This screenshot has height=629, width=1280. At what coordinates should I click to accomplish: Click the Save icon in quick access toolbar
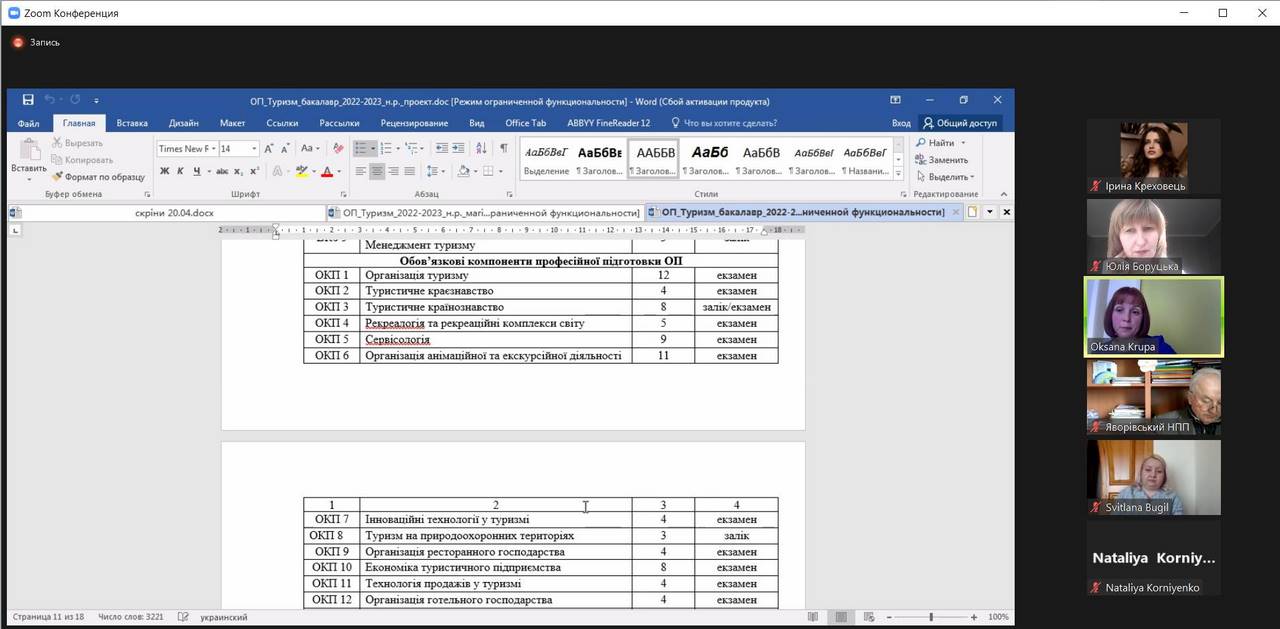tap(28, 100)
